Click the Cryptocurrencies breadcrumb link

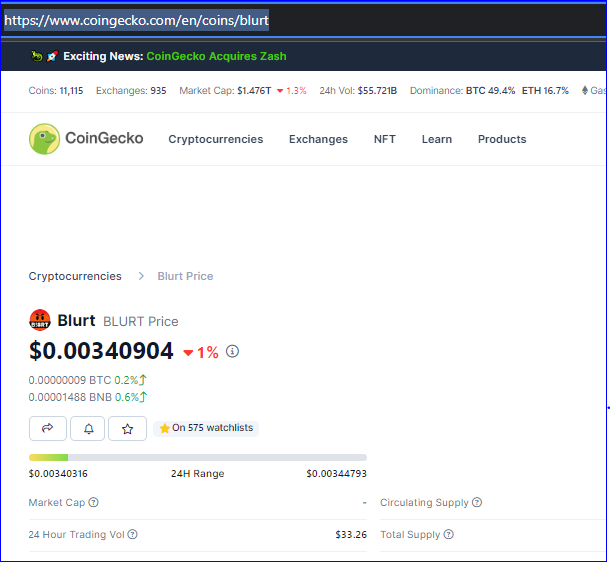tap(75, 276)
